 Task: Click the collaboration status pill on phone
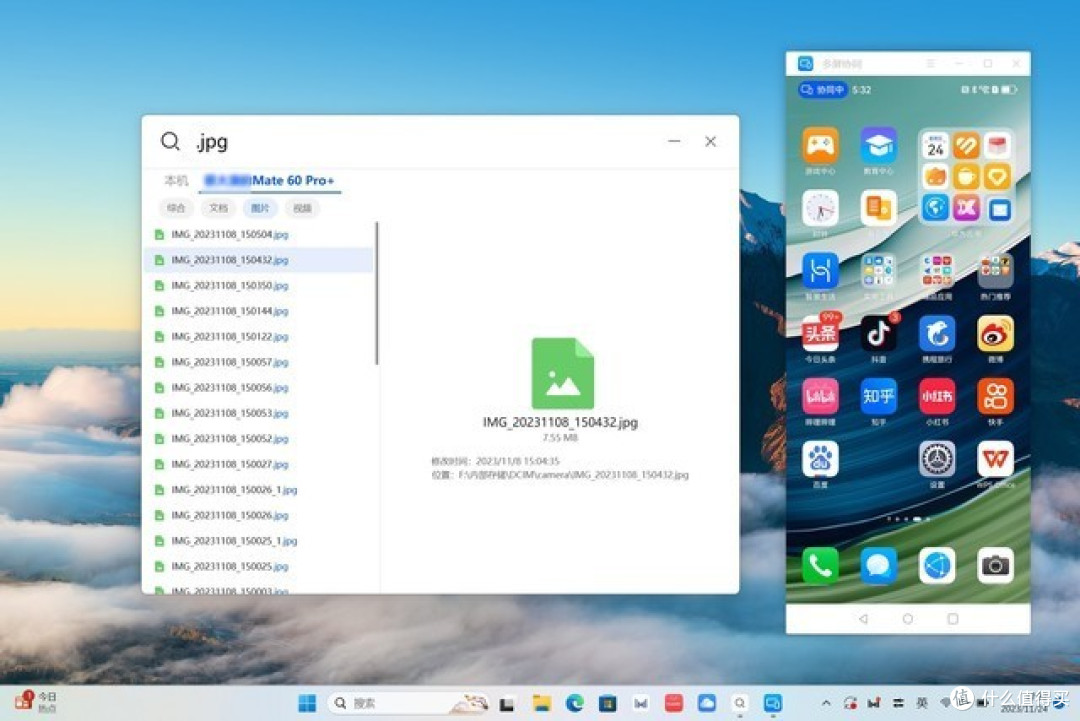click(822, 90)
